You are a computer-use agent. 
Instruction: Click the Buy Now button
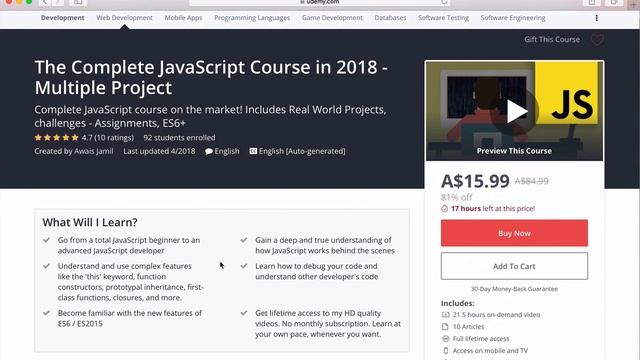tap(514, 233)
